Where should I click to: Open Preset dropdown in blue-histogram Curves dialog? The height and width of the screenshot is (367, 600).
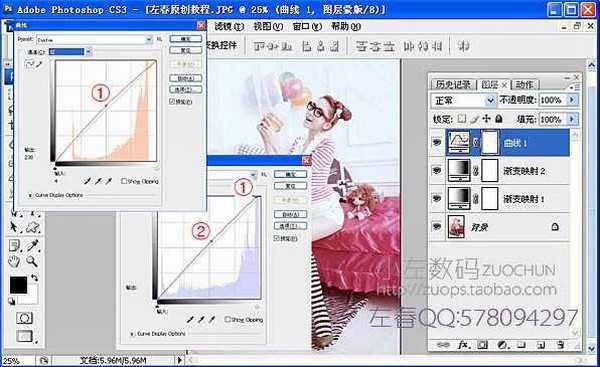(x=253, y=175)
